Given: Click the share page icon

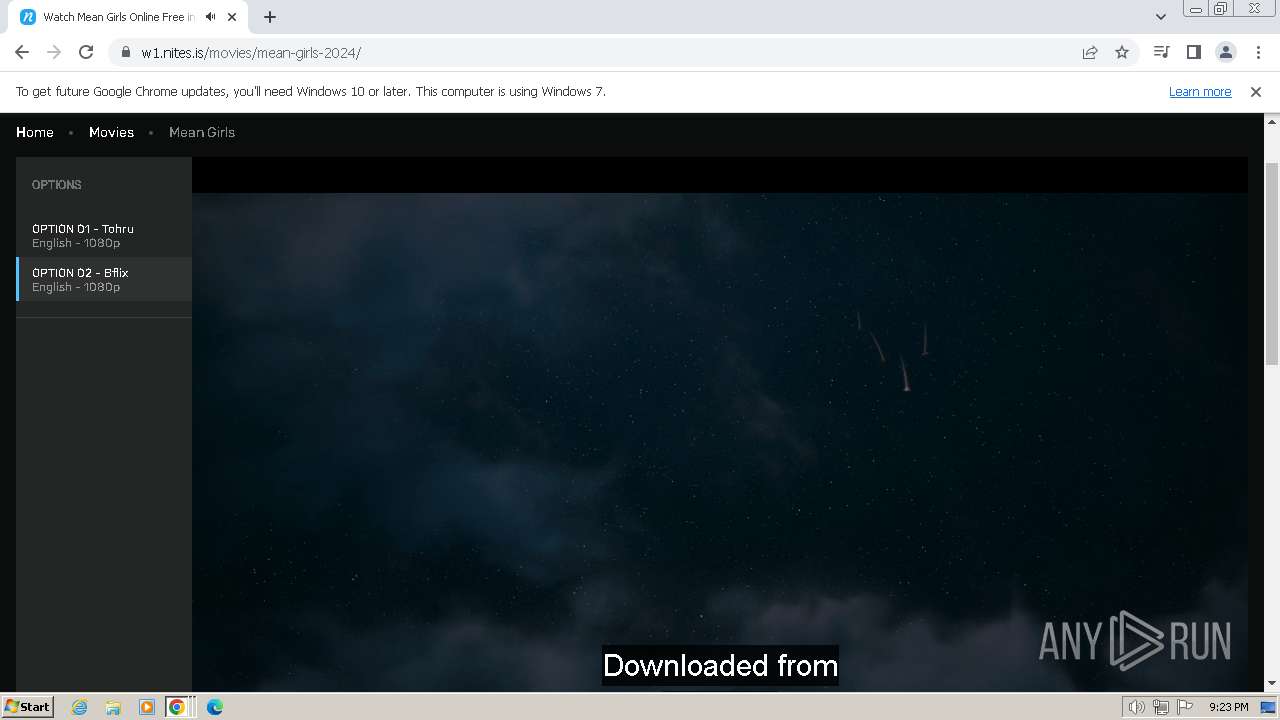Looking at the screenshot, I should click(1090, 52).
